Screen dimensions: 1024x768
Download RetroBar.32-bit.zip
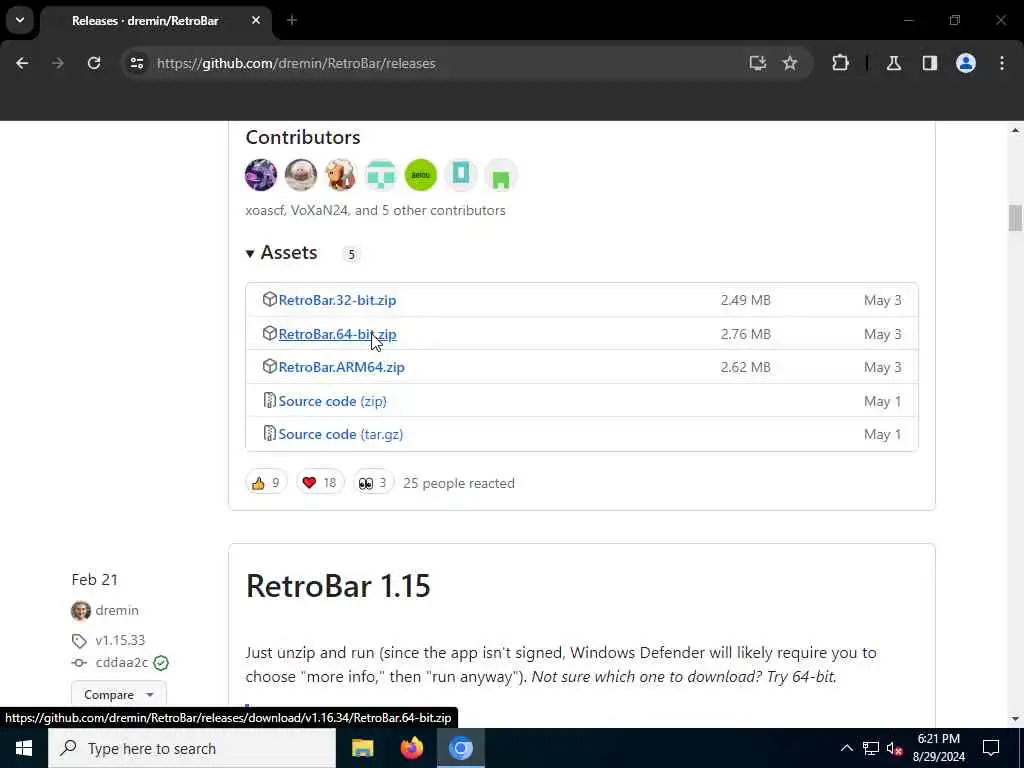[x=337, y=300]
